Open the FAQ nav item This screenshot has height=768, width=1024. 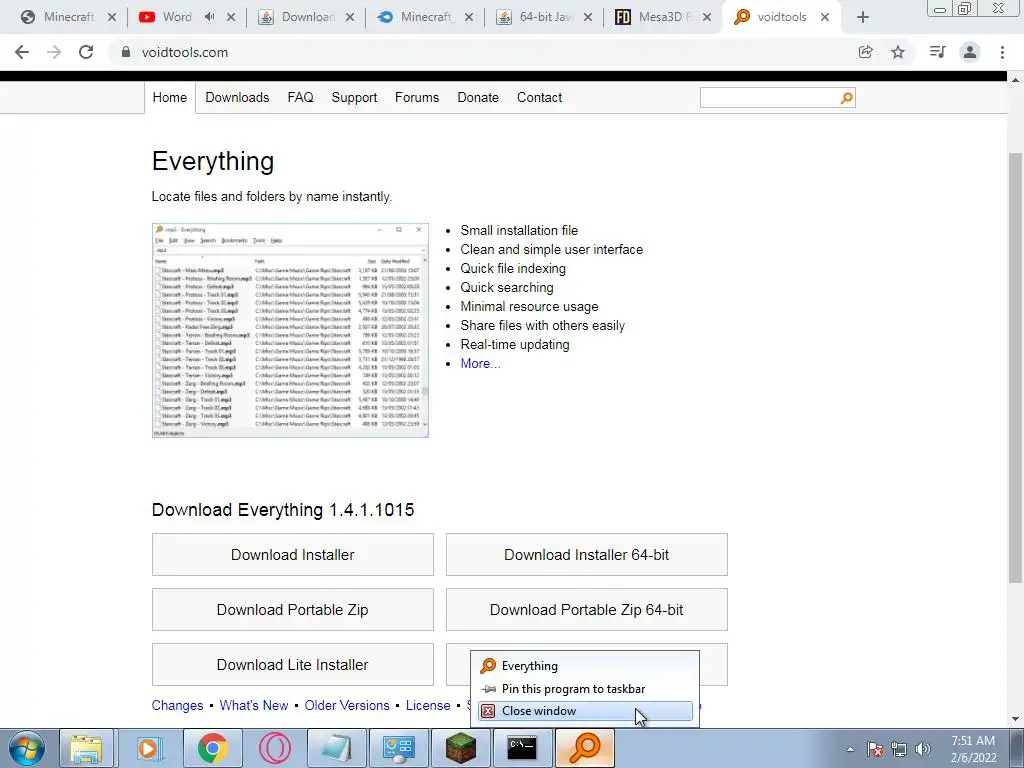(300, 97)
